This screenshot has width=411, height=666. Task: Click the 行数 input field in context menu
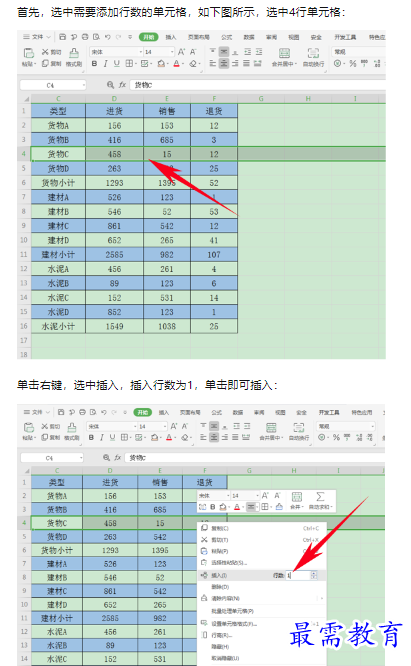pos(298,575)
